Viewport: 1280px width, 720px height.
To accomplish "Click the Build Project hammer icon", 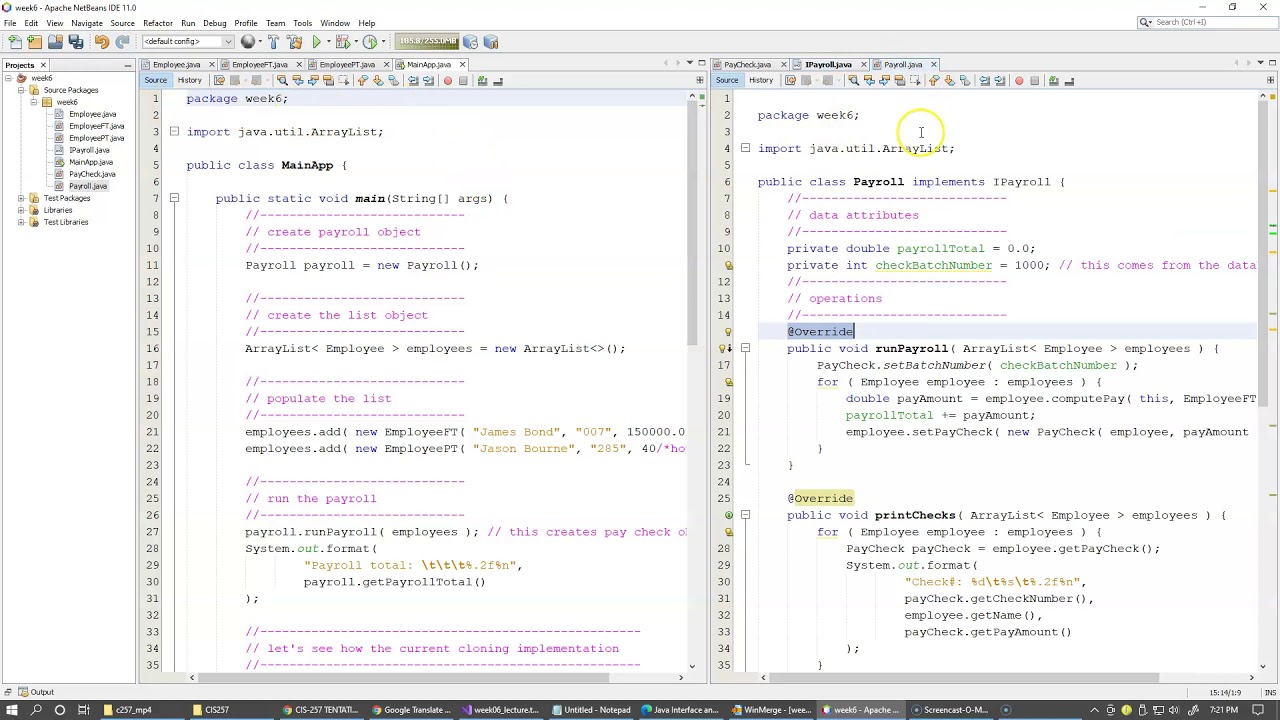I will 273,42.
